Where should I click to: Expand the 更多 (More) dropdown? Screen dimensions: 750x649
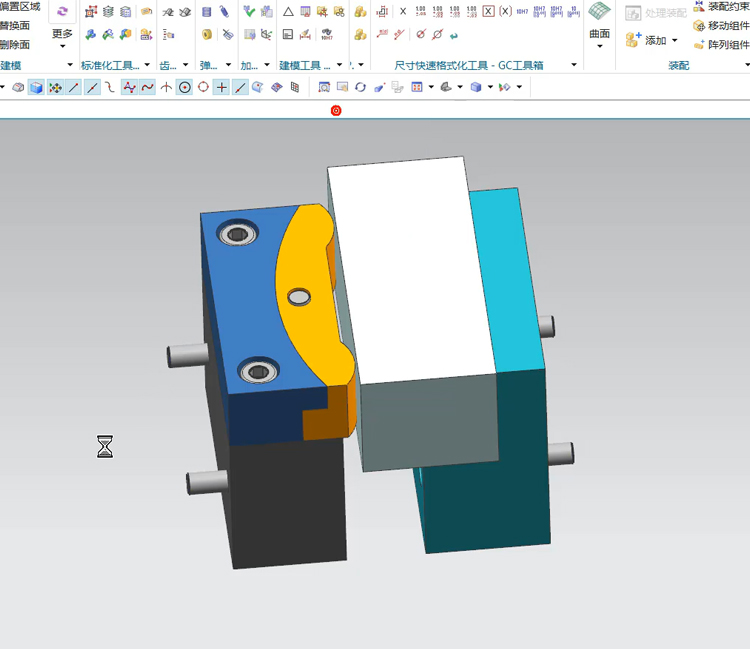tap(62, 40)
